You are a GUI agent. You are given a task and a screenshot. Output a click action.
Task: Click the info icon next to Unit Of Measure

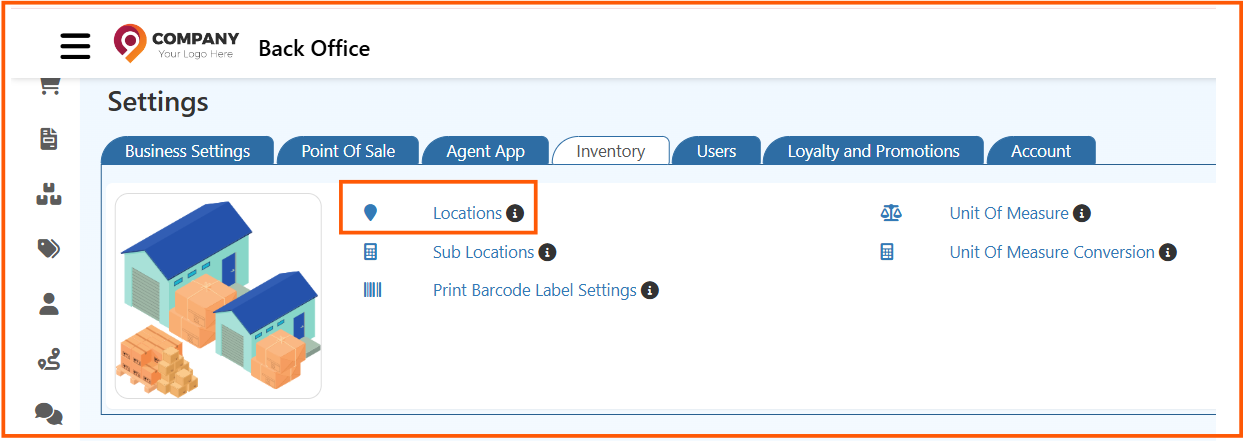(1081, 213)
